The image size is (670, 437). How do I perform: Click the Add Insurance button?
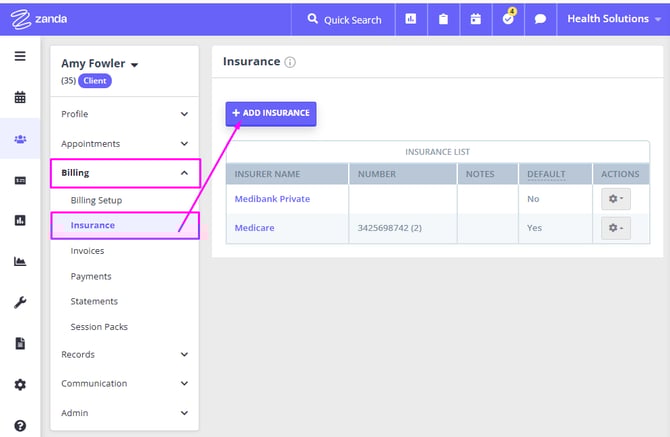coord(271,114)
